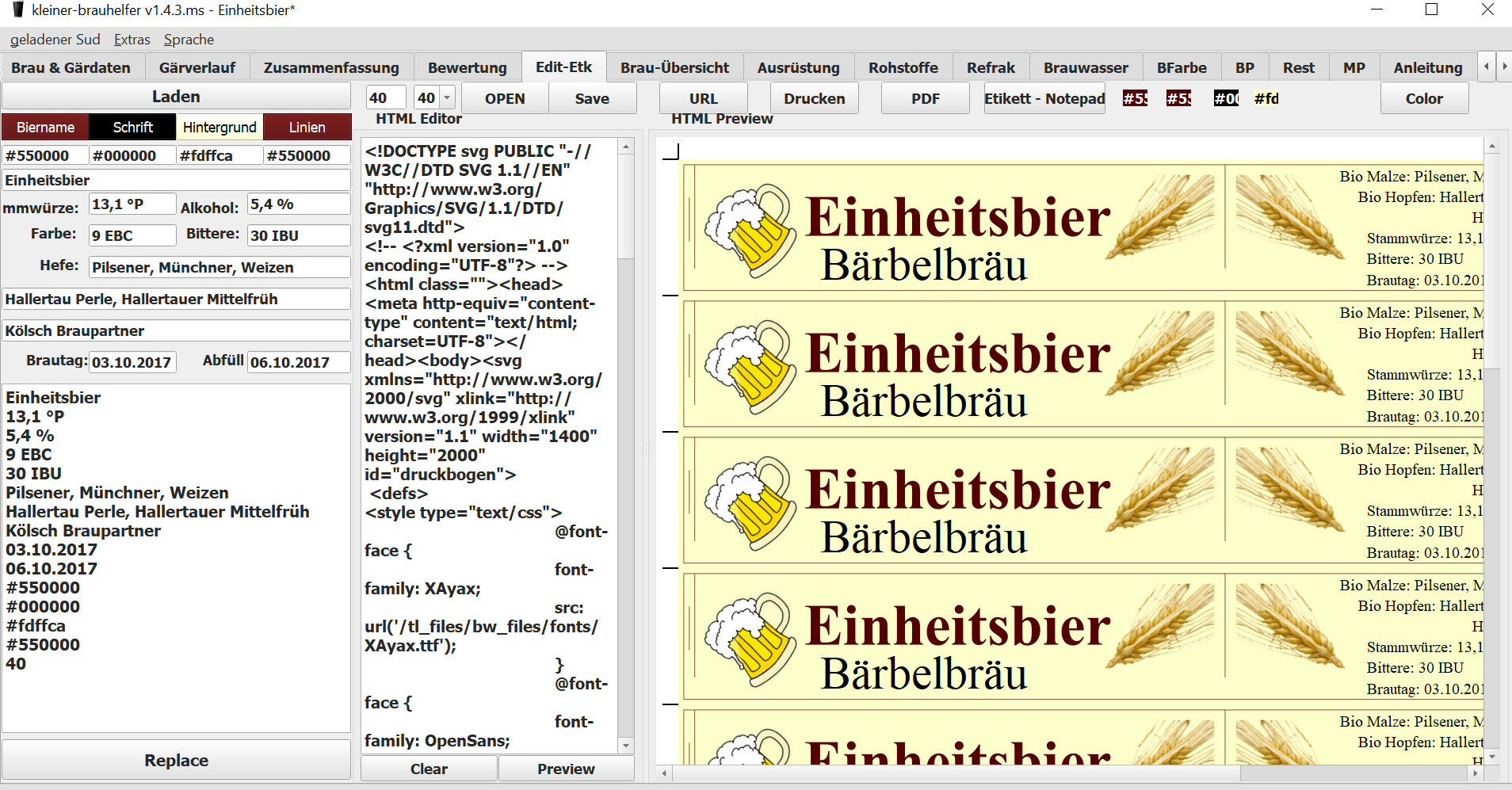Switch to the Rohstoffe tab
Screen dimensions: 1512x790
pyautogui.click(x=903, y=67)
